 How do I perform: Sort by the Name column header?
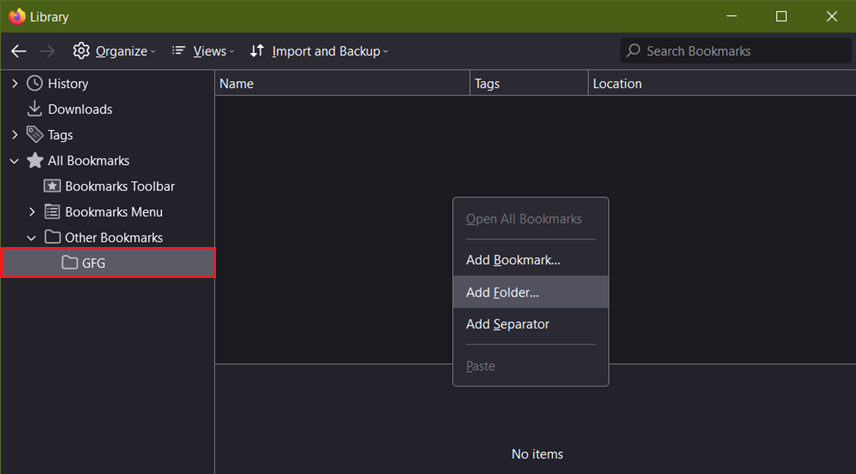tap(342, 84)
